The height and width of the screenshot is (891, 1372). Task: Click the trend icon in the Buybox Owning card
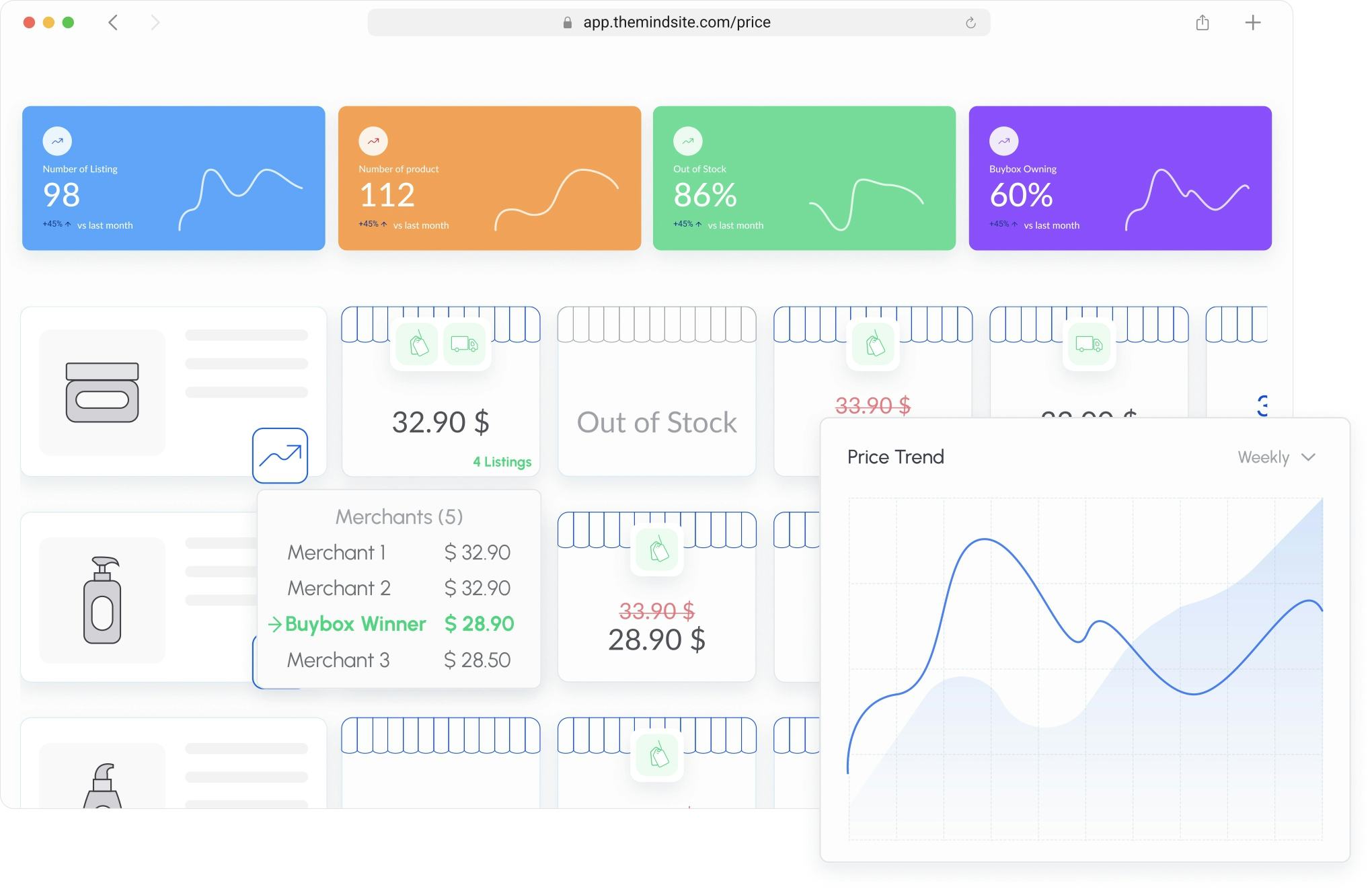[x=1003, y=141]
